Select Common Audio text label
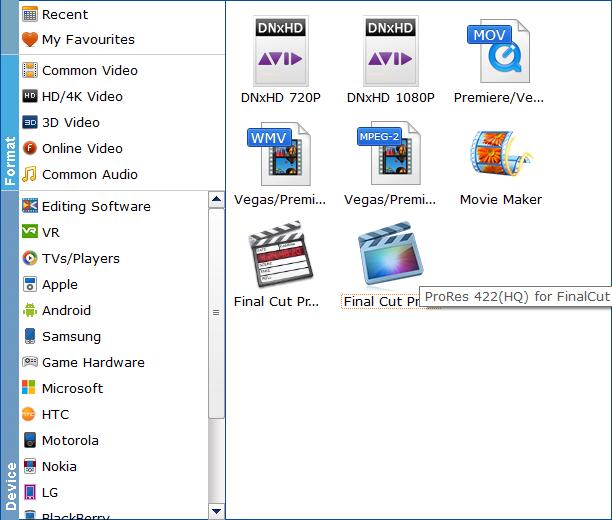Image resolution: width=612 pixels, height=520 pixels. pos(90,175)
